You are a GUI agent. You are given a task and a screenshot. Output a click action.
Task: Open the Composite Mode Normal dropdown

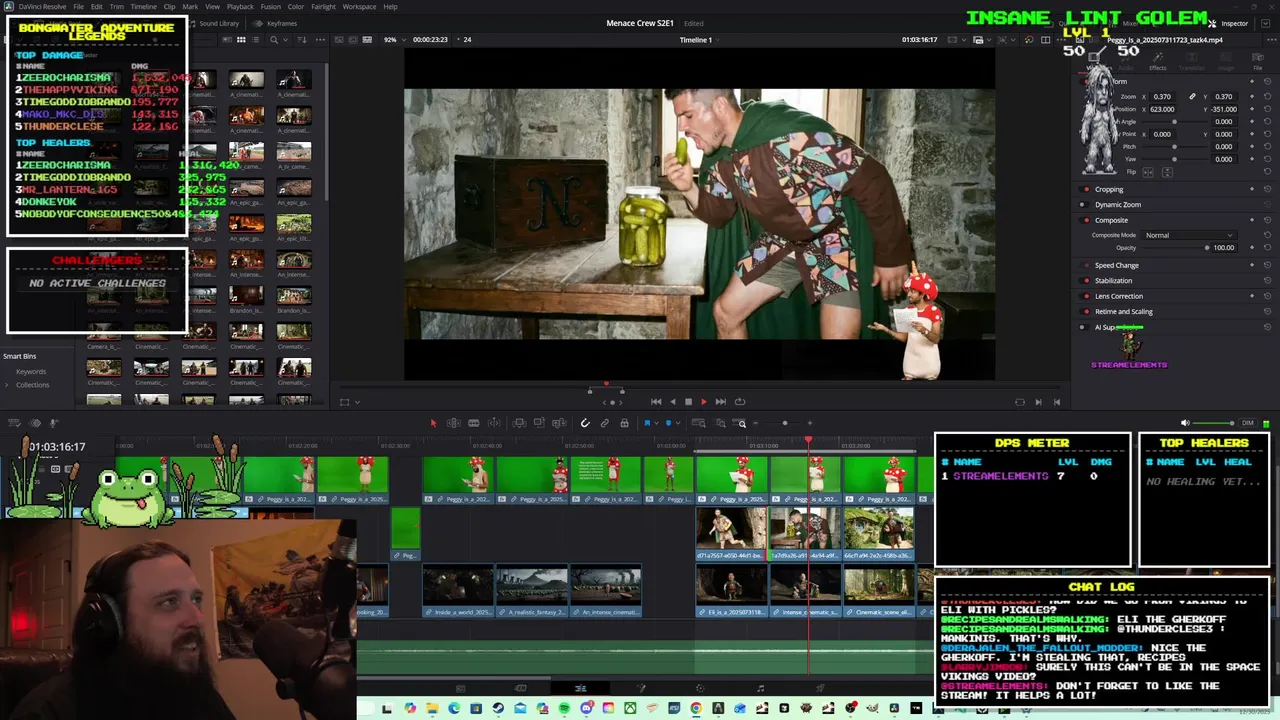coord(1189,235)
